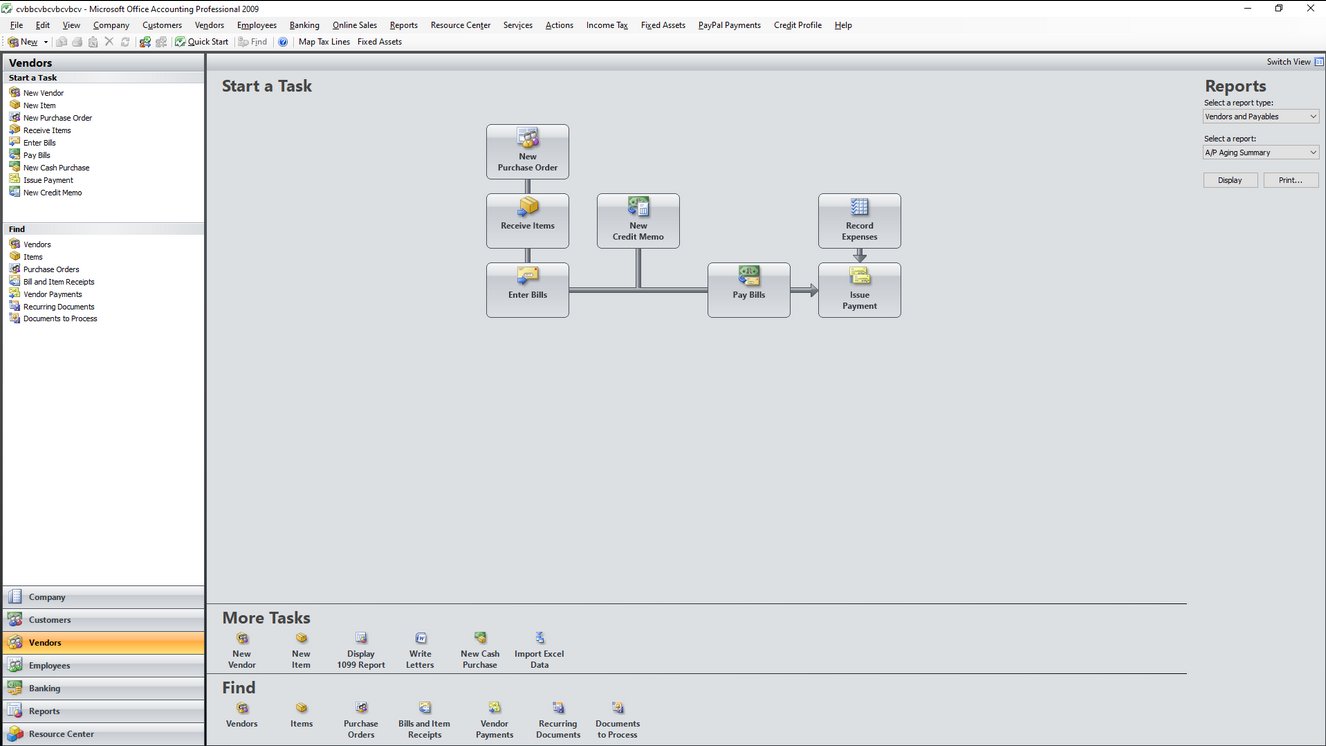Open the Enter Bills flowchart tile
This screenshot has width=1326, height=746.
point(528,290)
